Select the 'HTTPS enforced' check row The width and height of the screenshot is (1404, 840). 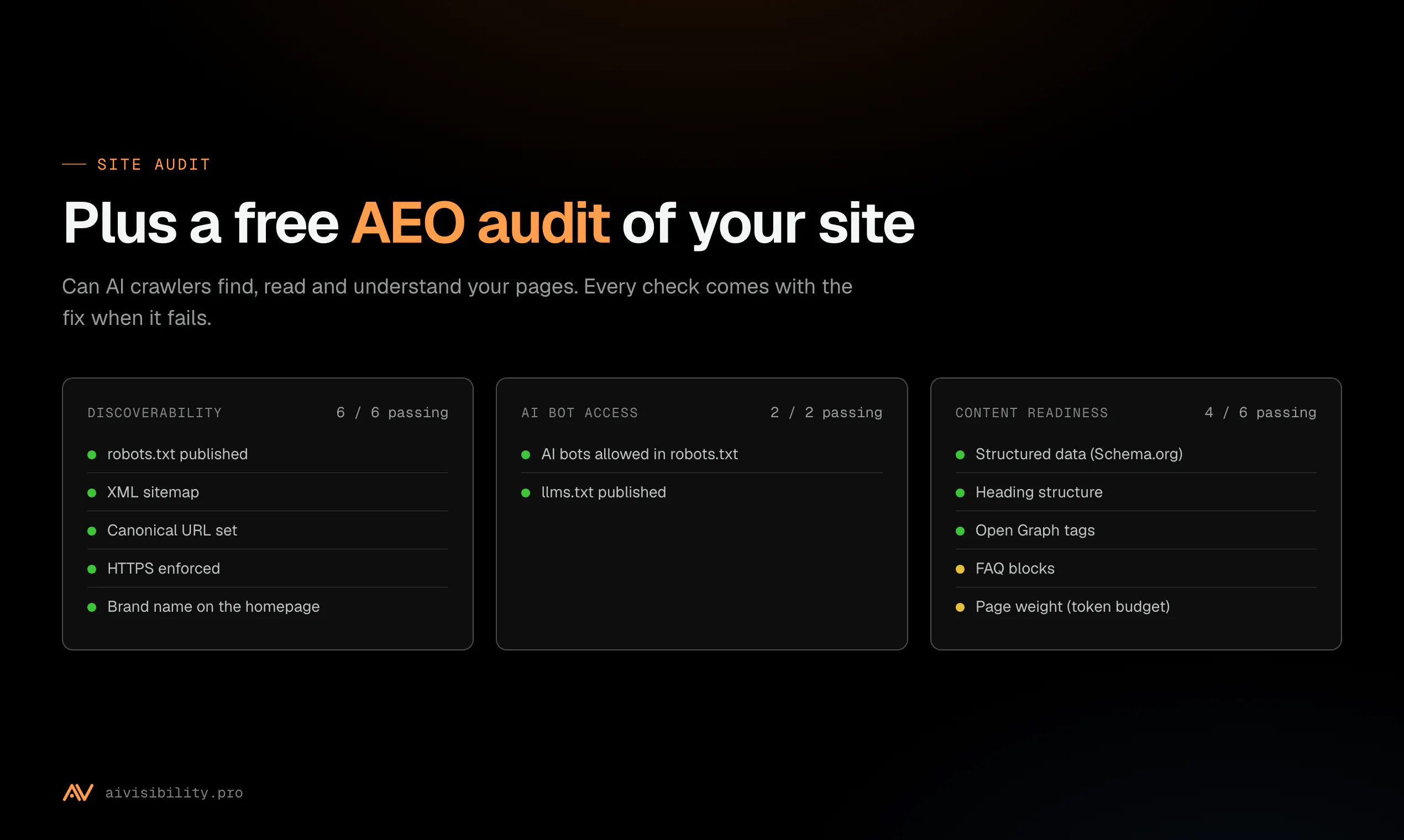click(268, 568)
